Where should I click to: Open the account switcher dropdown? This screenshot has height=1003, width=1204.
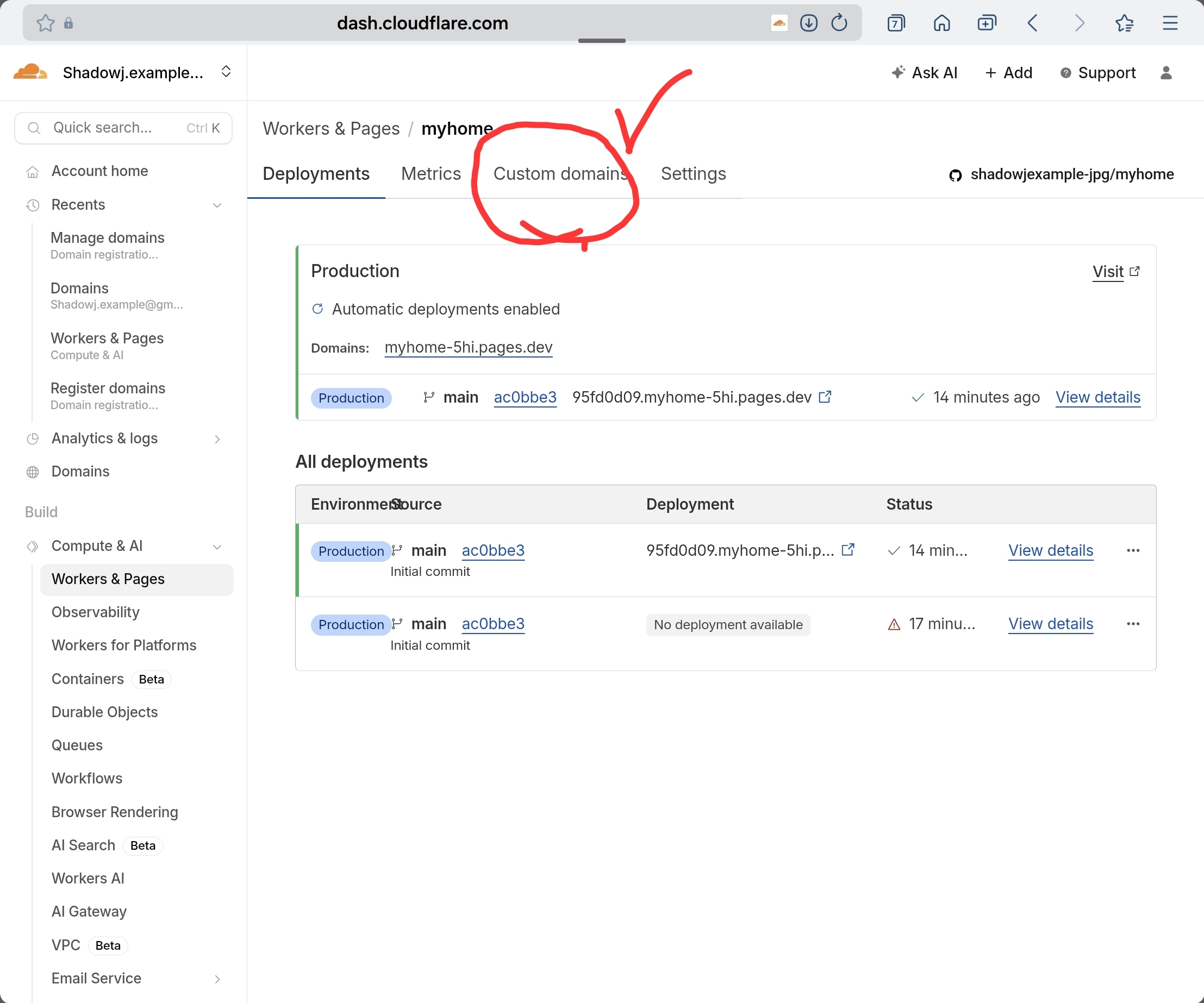point(226,72)
